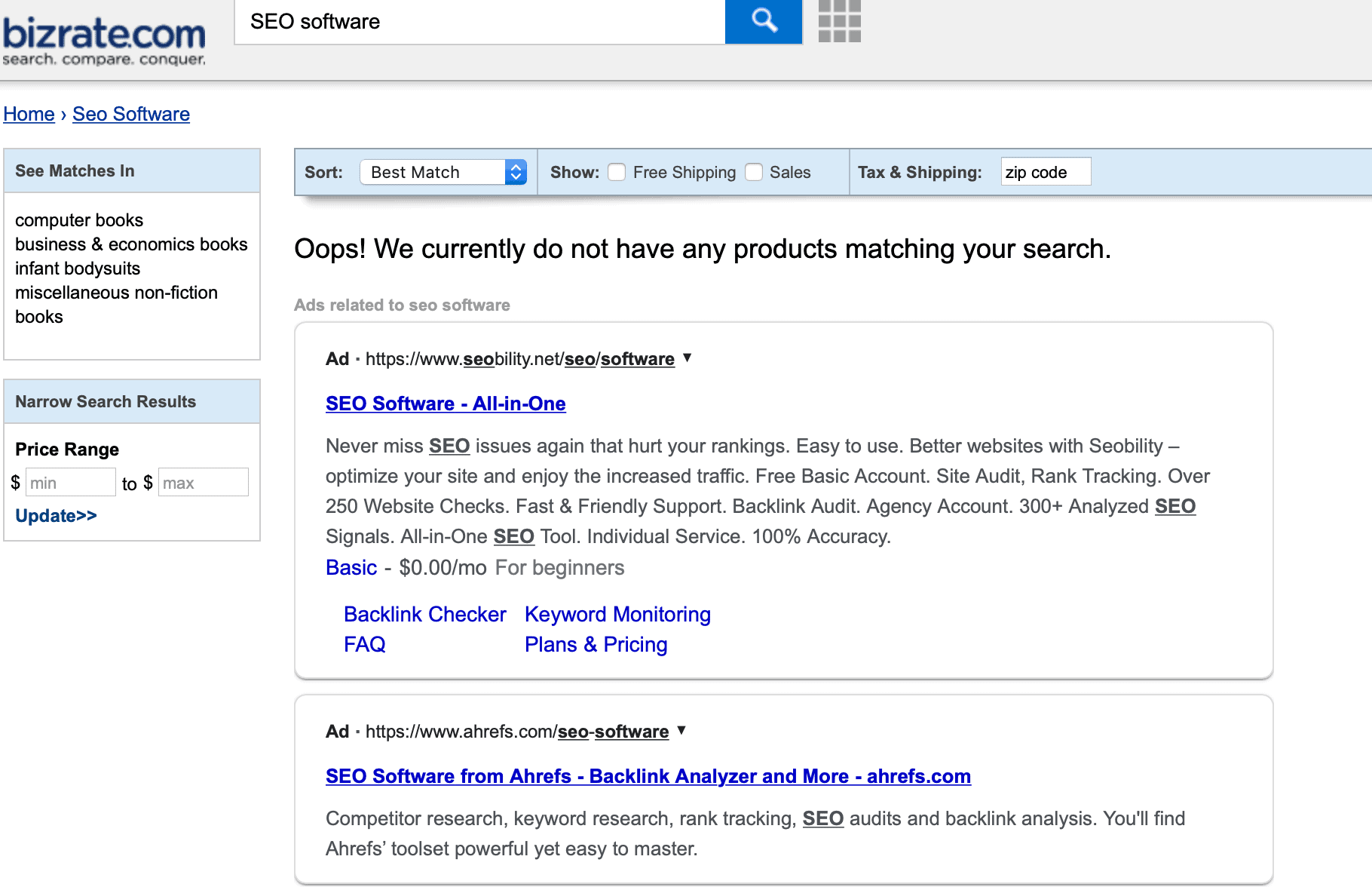1372x887 pixels.
Task: Go to Home breadcrumb link
Action: (29, 114)
